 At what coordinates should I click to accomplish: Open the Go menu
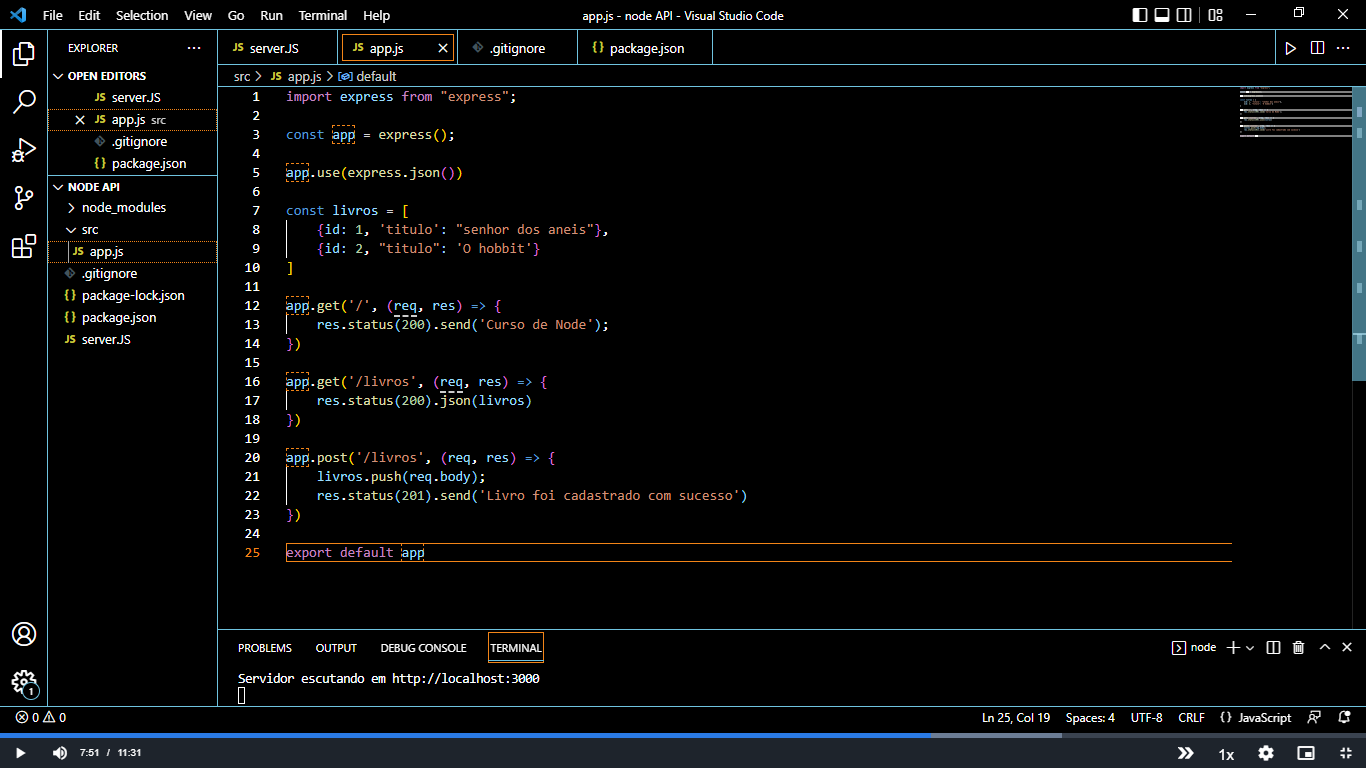tap(236, 15)
